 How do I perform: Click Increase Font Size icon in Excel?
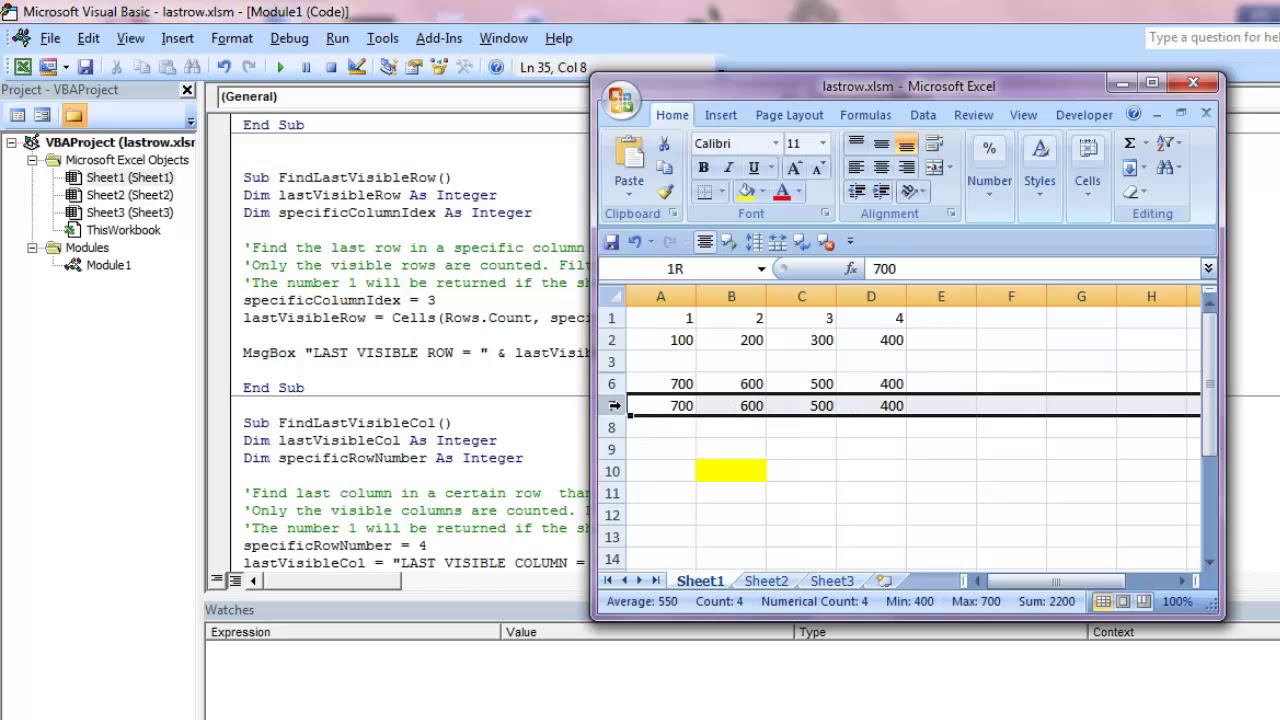(794, 168)
